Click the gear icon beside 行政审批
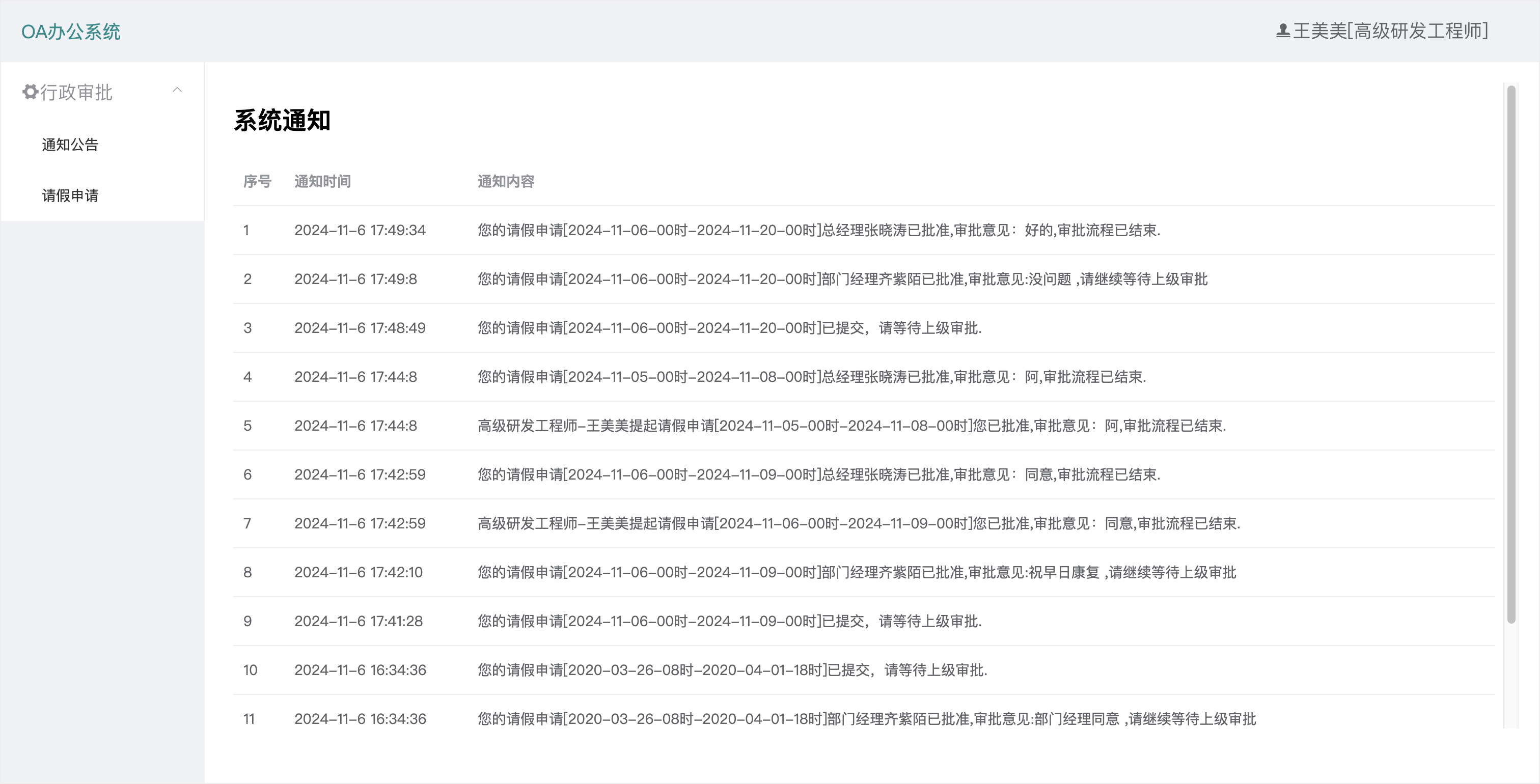This screenshot has width=1540, height=784. click(x=30, y=92)
